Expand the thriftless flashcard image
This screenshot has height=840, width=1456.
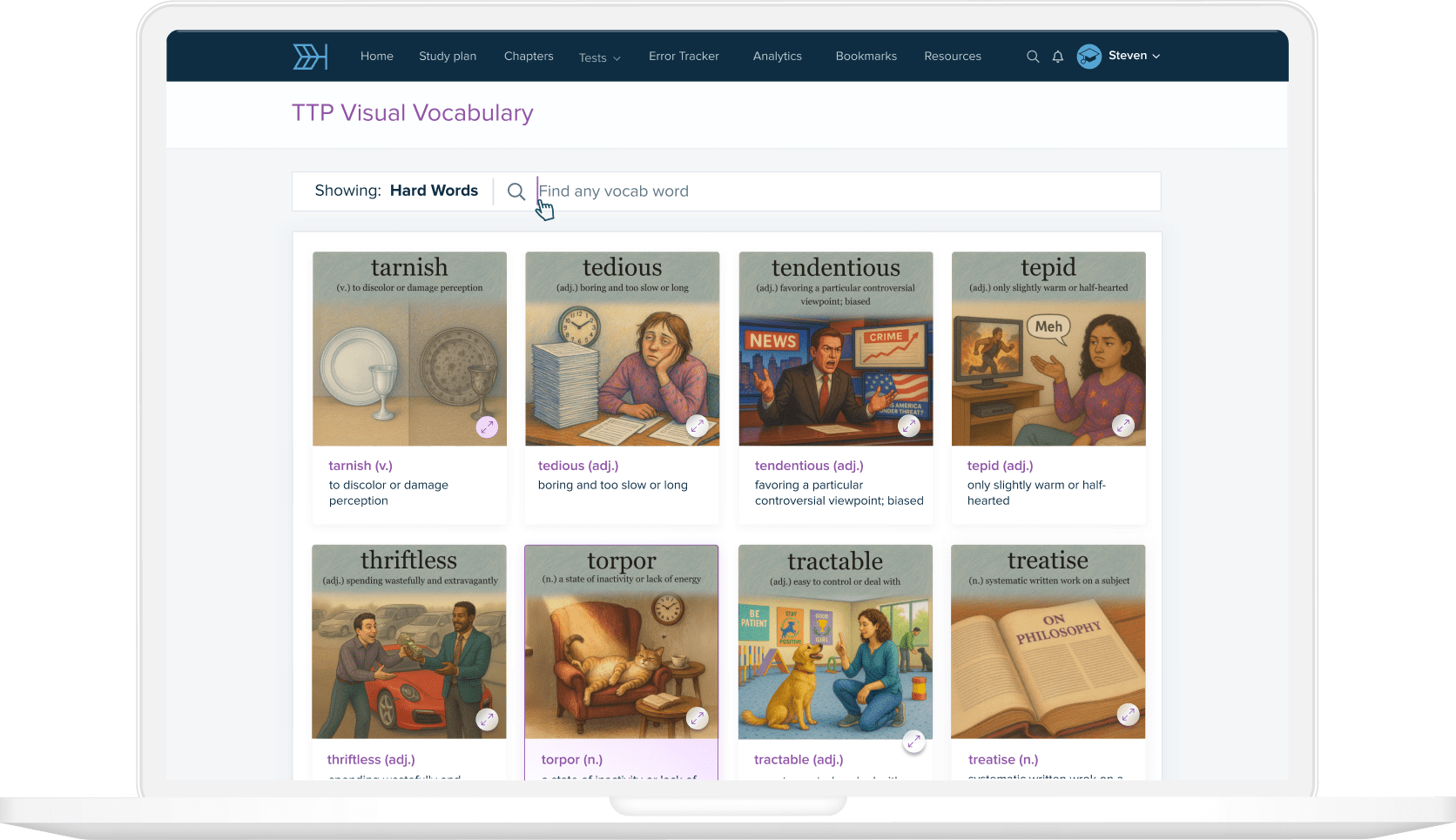tap(487, 720)
